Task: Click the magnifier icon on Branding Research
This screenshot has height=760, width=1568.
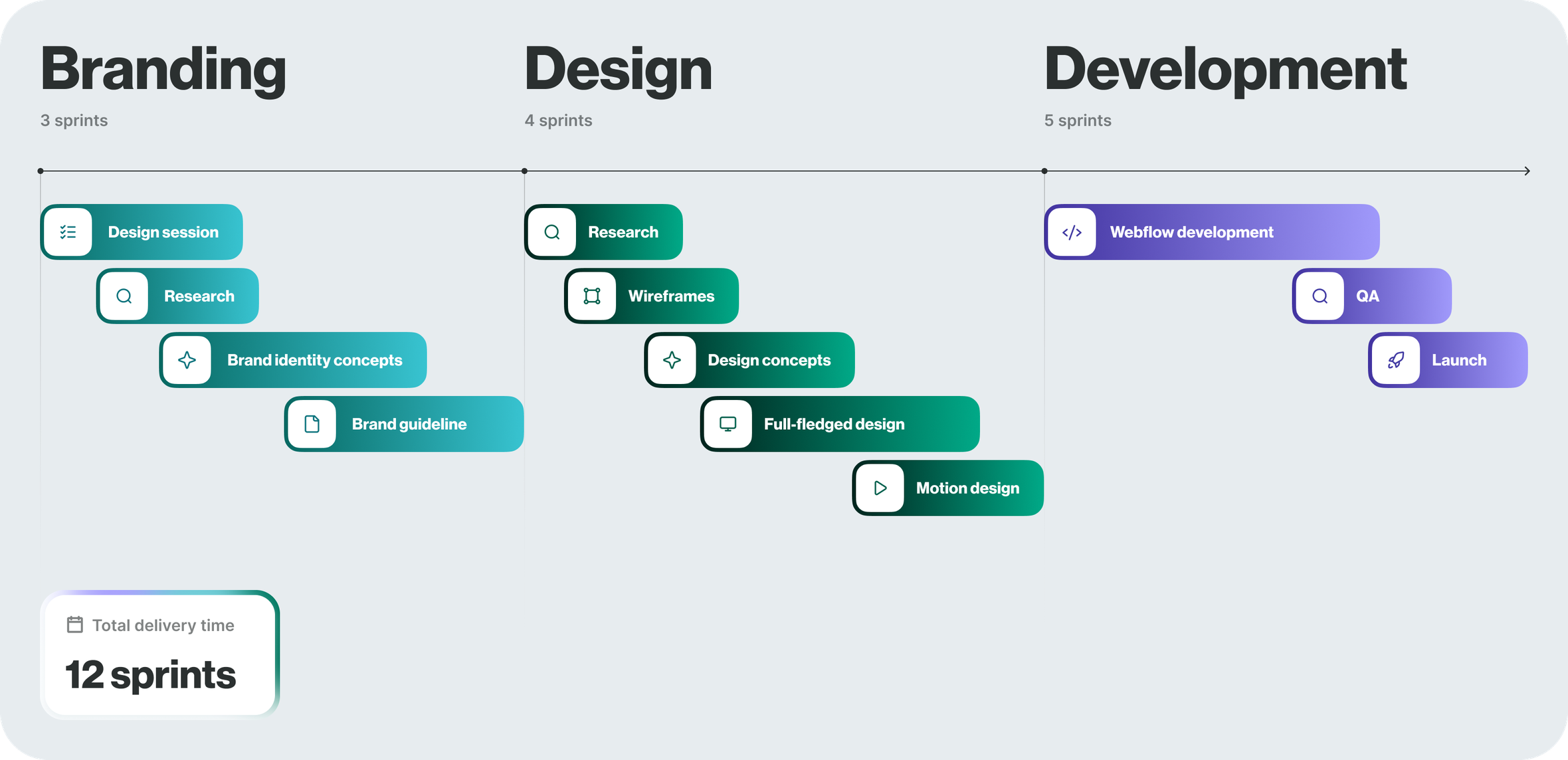Action: (x=124, y=296)
